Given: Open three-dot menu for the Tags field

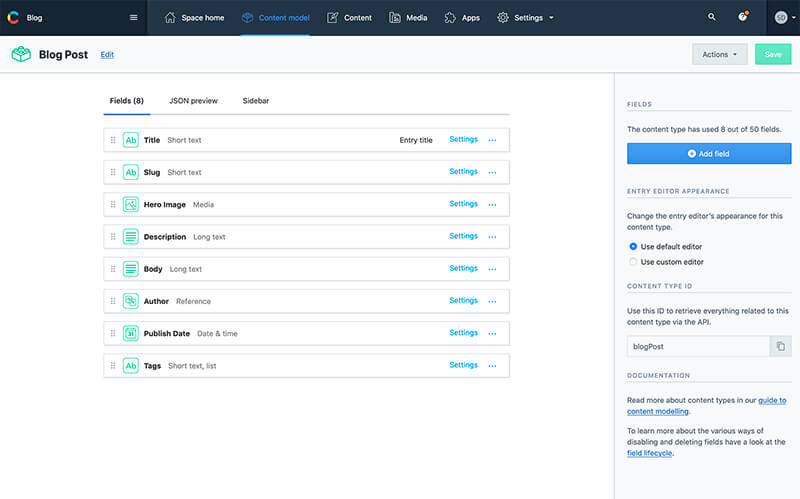Looking at the screenshot, I should 492,365.
